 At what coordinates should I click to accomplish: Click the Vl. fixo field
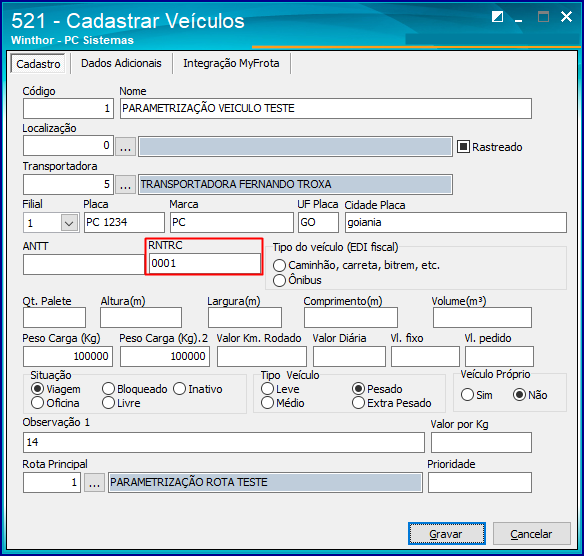(x=425, y=356)
